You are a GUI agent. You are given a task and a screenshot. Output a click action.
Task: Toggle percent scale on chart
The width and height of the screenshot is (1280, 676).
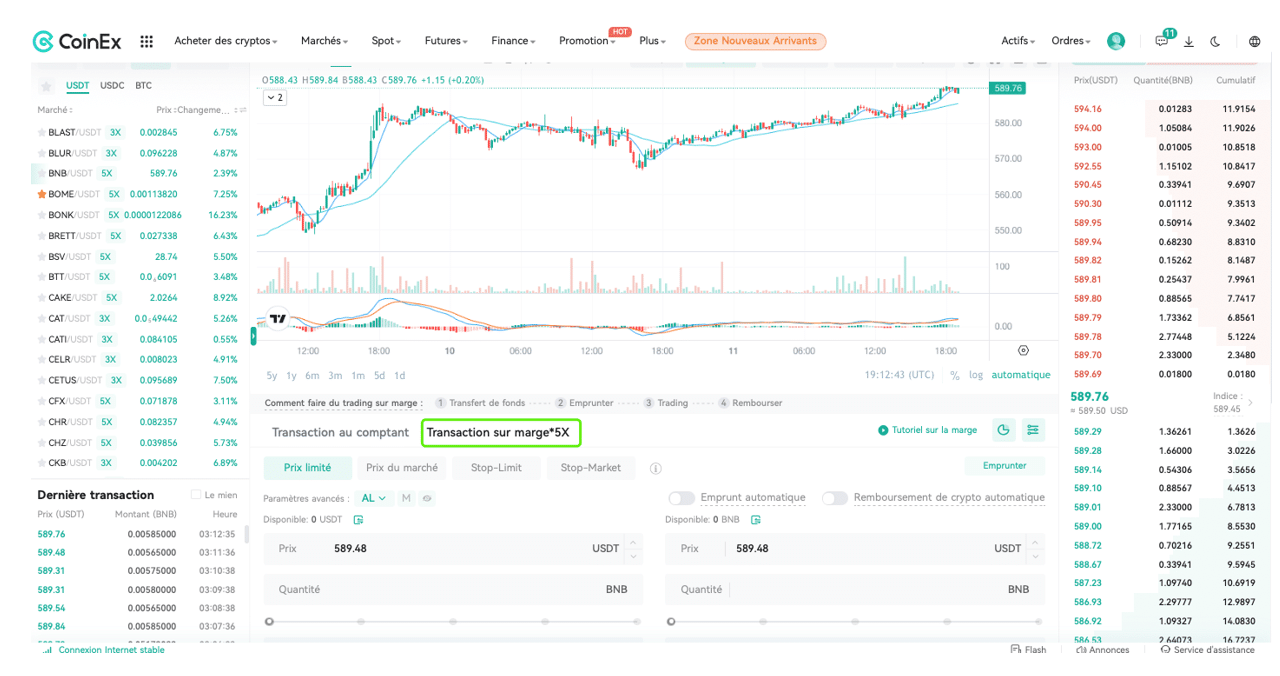[955, 375]
